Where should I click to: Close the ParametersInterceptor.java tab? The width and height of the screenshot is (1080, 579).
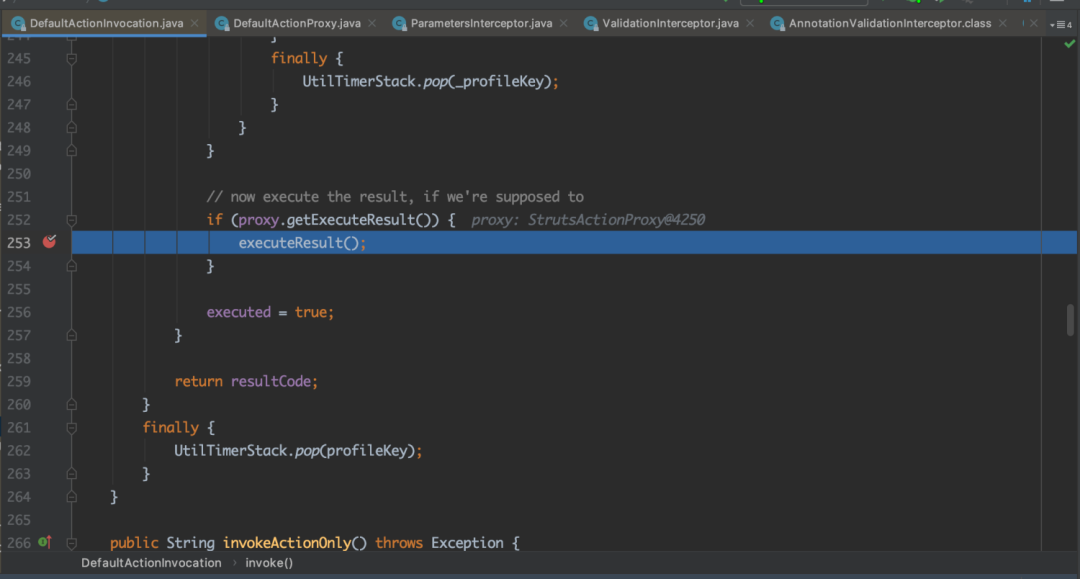pyautogui.click(x=563, y=23)
